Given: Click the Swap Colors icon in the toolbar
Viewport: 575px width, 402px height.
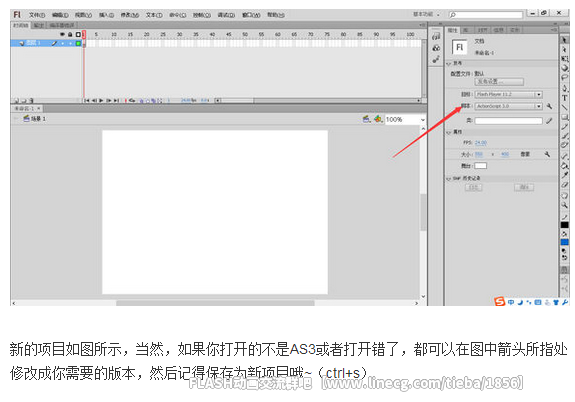Looking at the screenshot, I should pos(565,257).
